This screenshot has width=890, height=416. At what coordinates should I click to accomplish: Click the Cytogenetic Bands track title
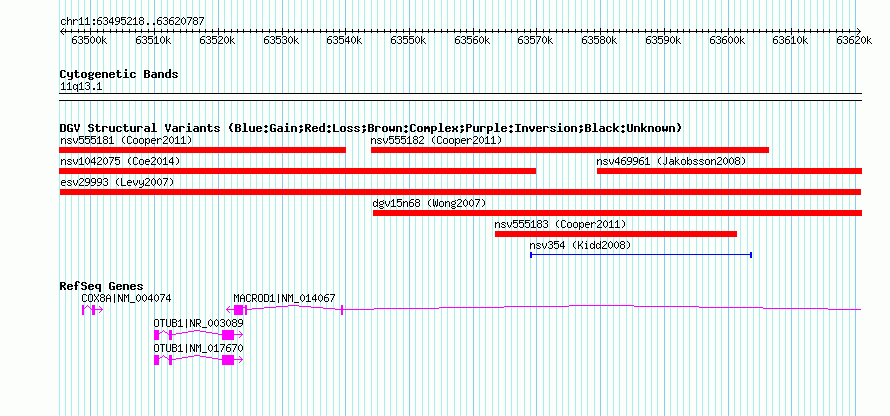coord(119,74)
